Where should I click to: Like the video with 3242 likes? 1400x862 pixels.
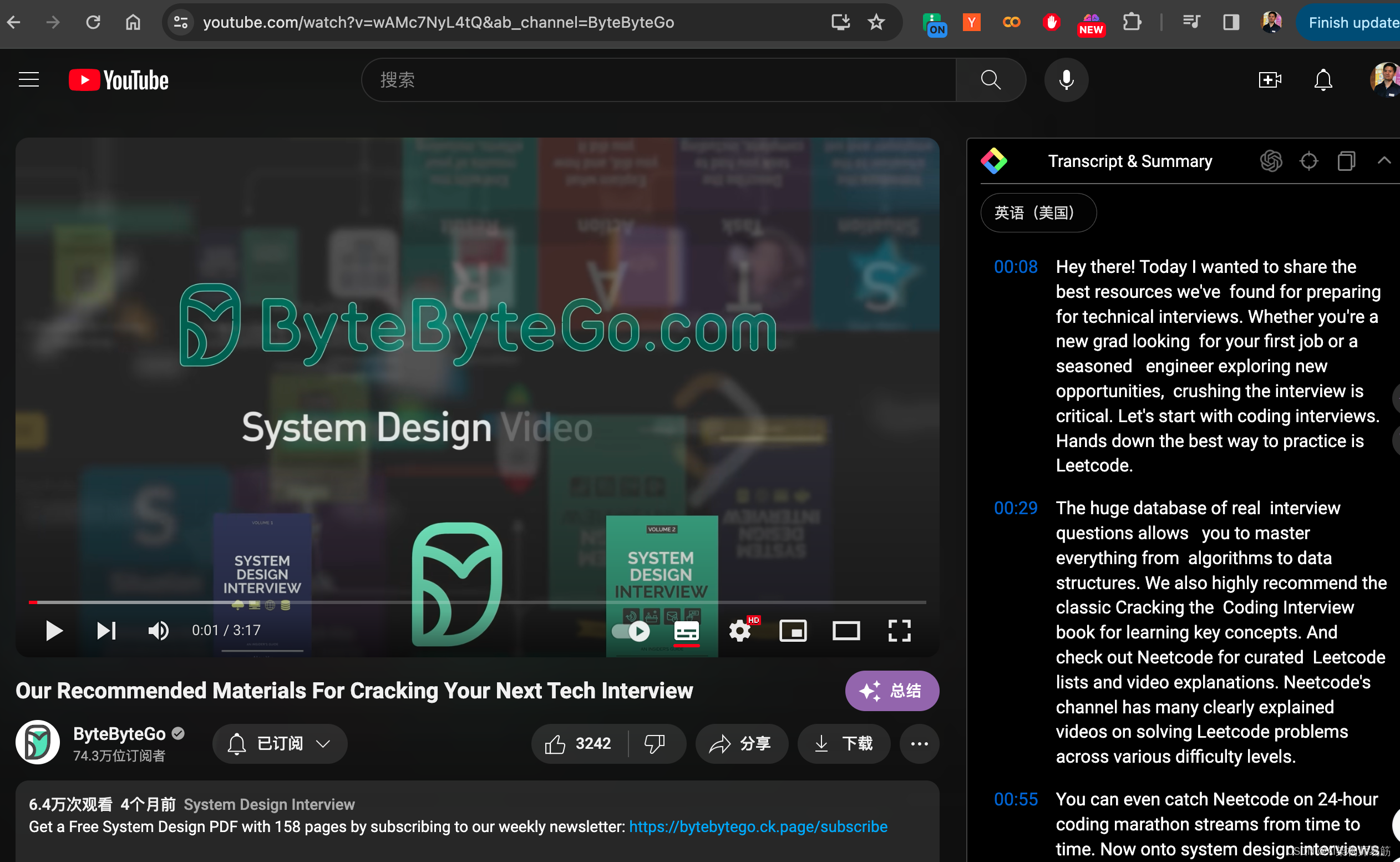point(579,743)
